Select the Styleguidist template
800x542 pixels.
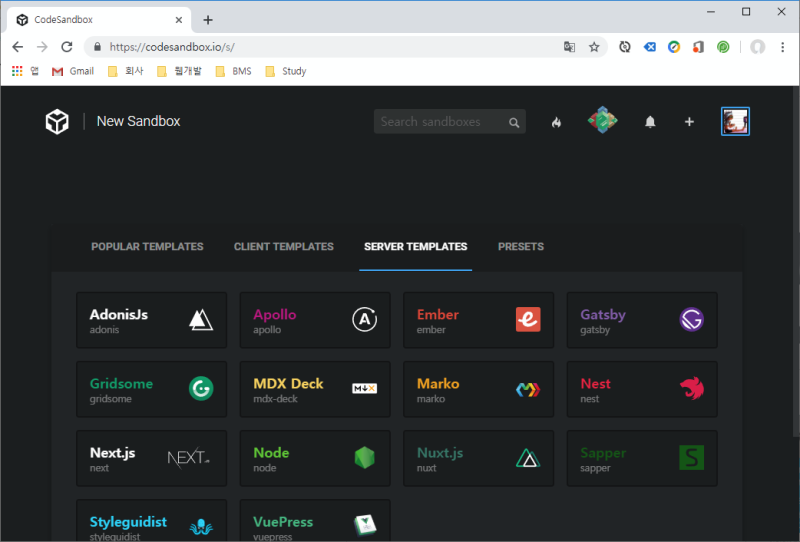(152, 521)
